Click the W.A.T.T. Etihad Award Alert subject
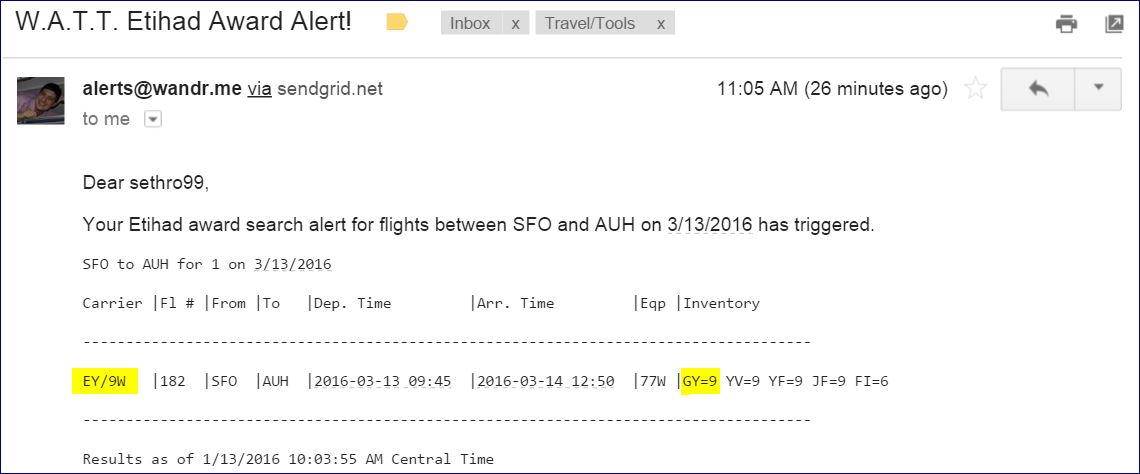Screen dimensions: 1140x474 pos(184,23)
